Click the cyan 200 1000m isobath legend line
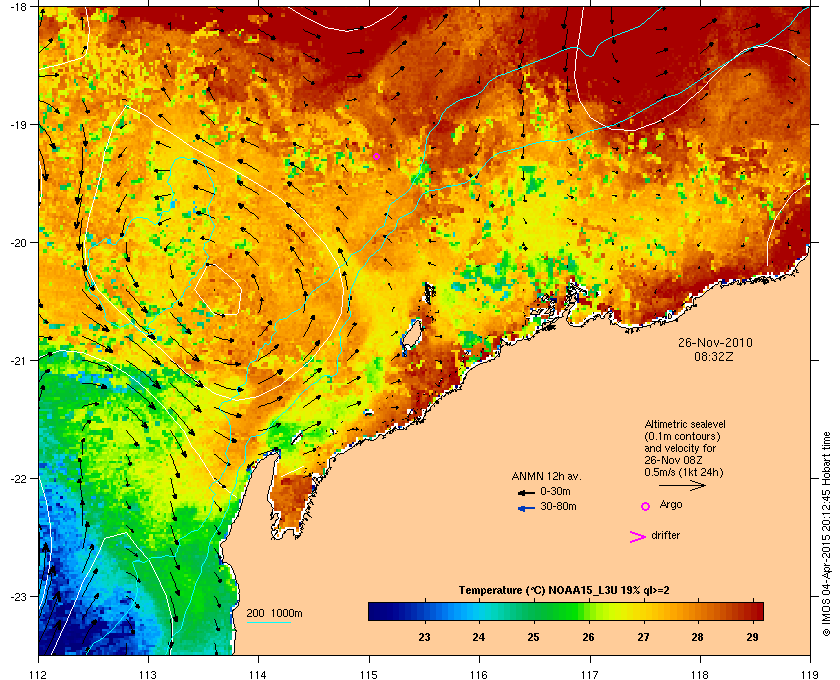 [x=268, y=623]
